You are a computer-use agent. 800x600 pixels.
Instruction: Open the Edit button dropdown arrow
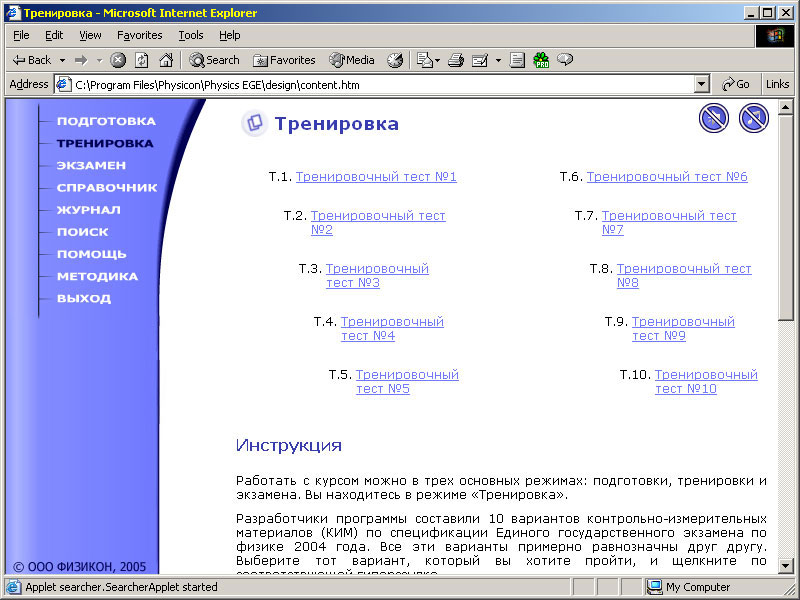pos(498,60)
